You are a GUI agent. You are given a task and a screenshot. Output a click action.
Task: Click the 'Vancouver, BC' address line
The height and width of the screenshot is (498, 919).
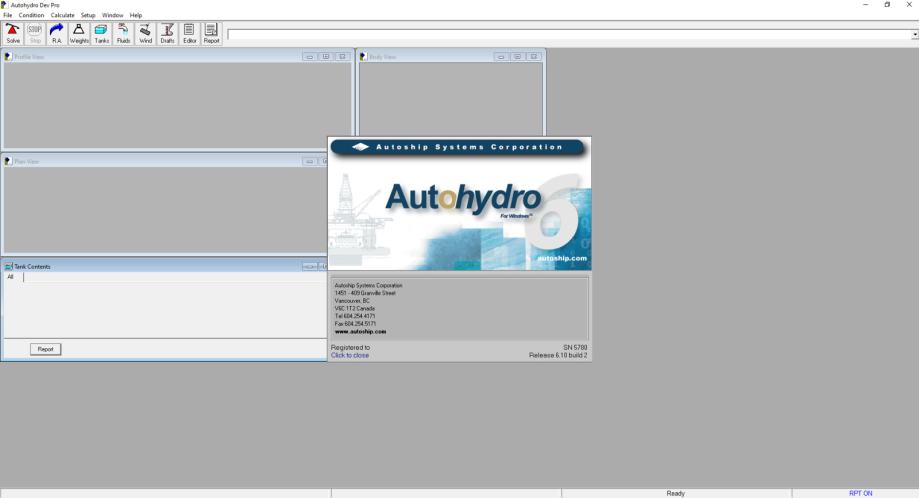click(352, 301)
